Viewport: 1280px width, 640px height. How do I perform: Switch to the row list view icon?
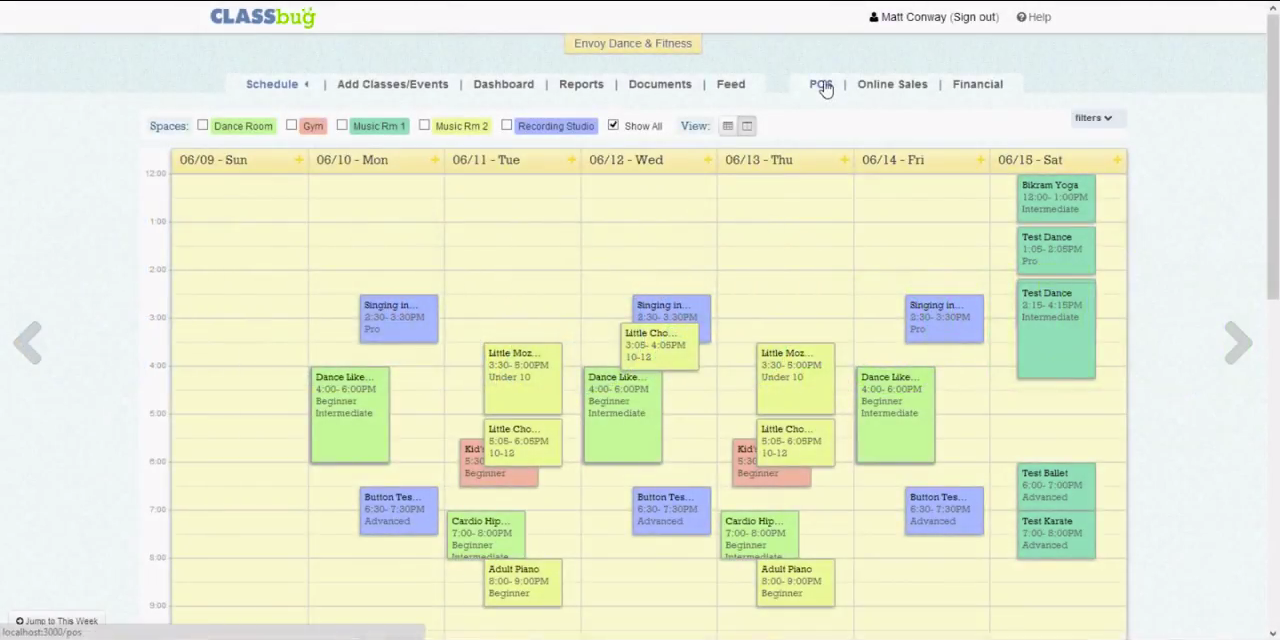click(728, 126)
